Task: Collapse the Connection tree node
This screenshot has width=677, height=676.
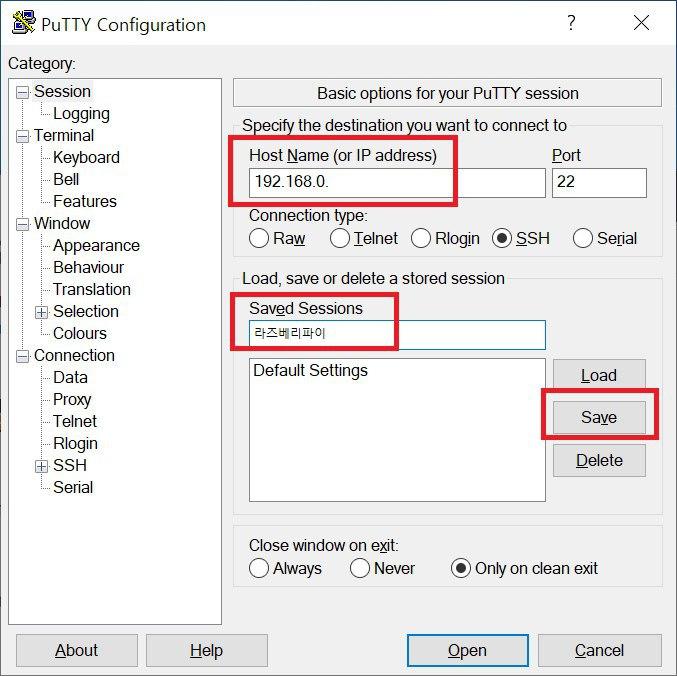Action: (x=22, y=356)
